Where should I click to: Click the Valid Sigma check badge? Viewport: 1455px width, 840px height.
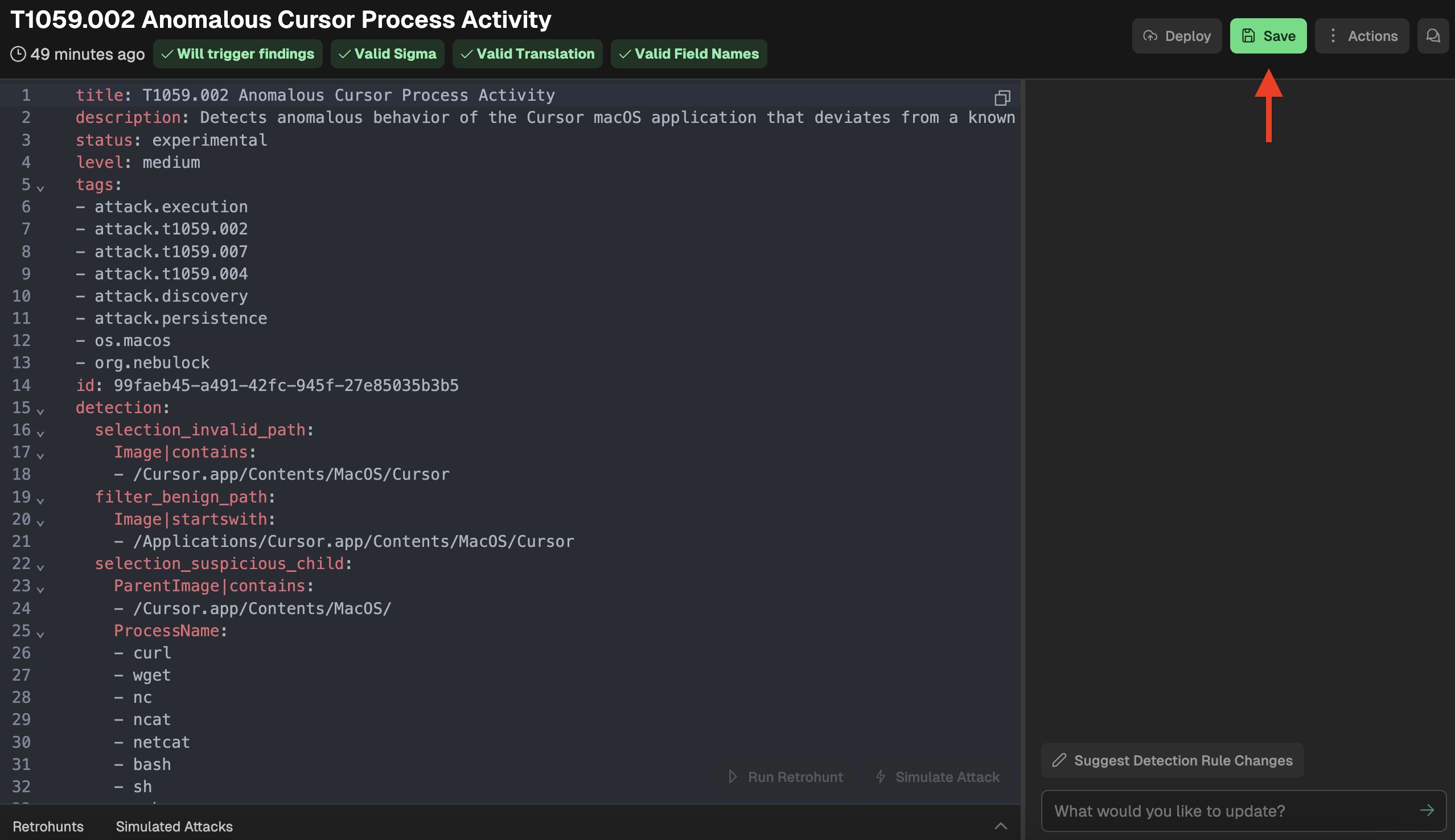387,53
